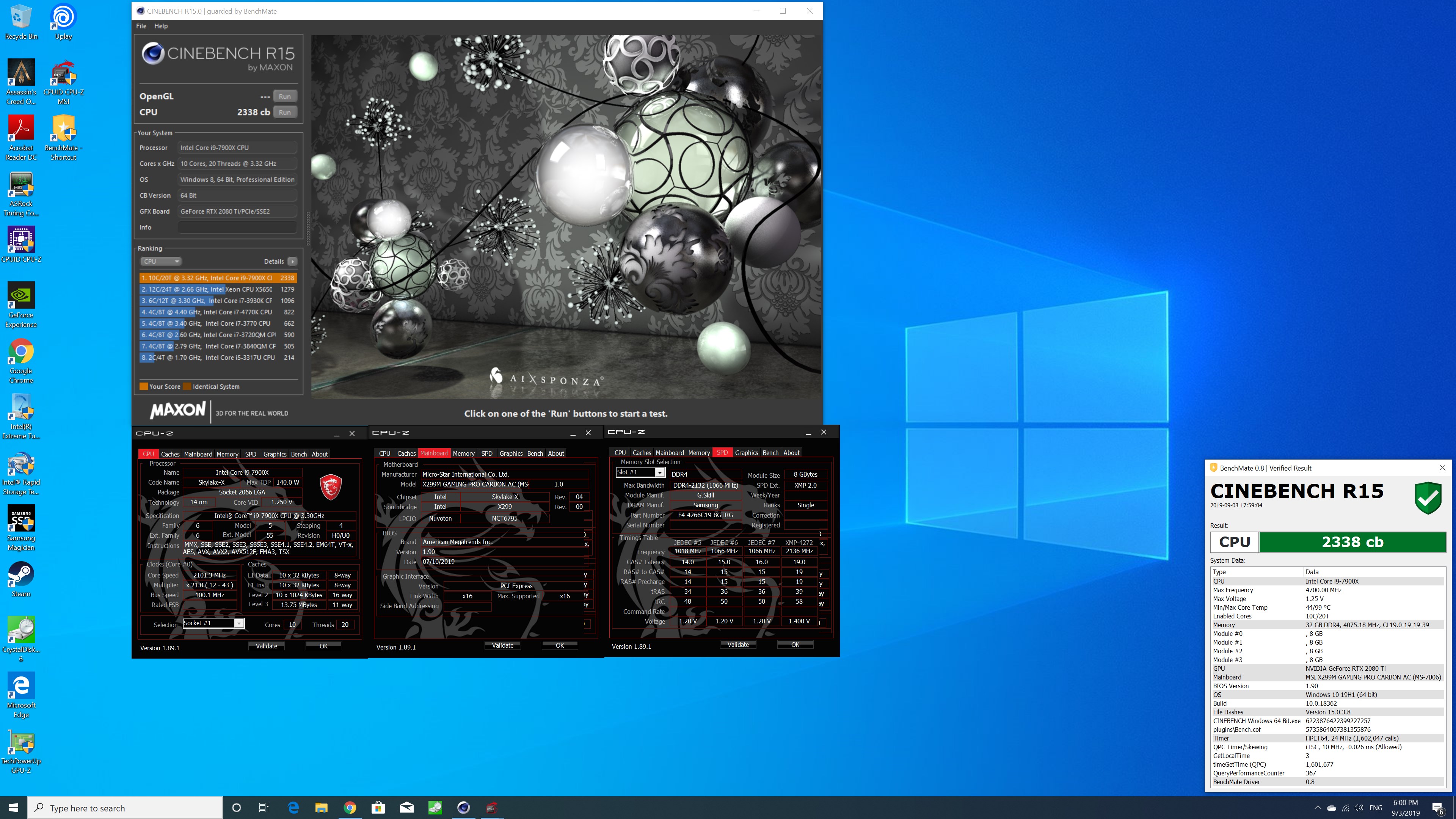
Task: Open Microsoft Store taskbar icon
Action: click(x=378, y=808)
